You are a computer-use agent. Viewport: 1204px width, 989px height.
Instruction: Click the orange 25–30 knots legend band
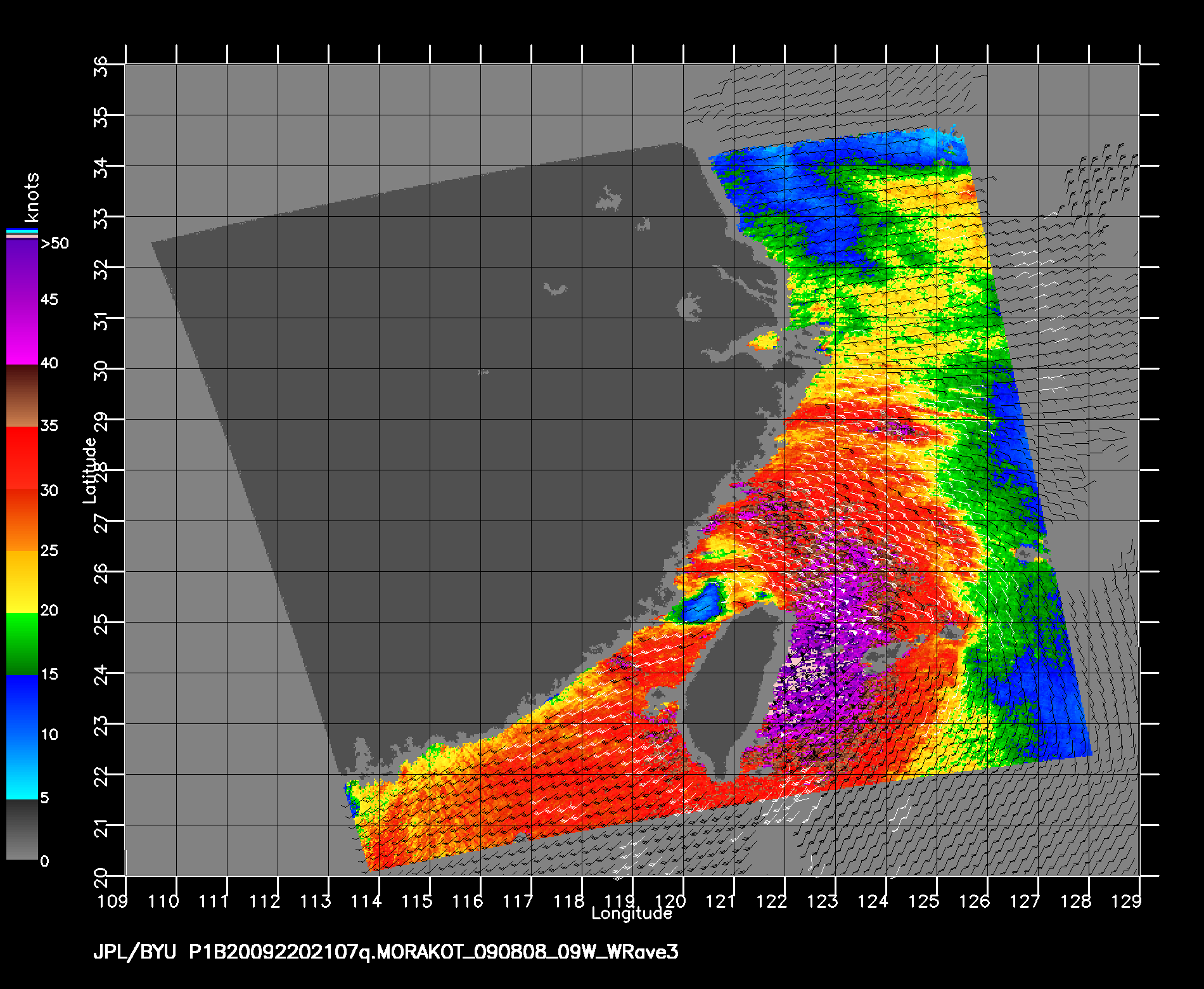pyautogui.click(x=22, y=520)
